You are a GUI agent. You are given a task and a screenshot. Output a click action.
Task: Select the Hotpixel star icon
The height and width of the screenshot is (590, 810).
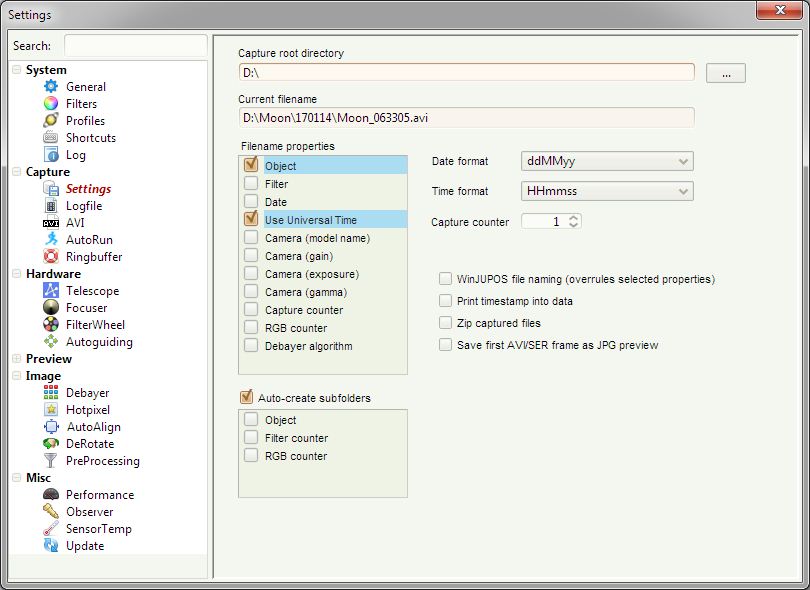tap(51, 410)
